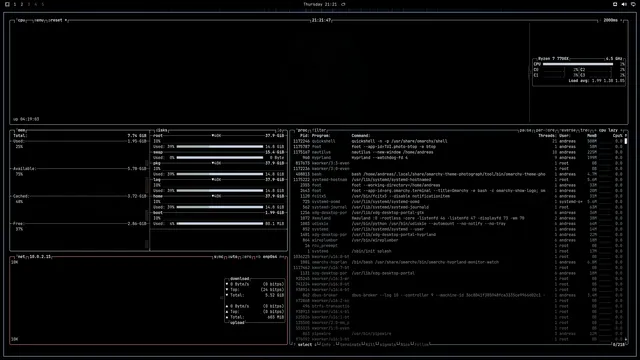Switch to workspace 2 in the top bar

(x=22, y=4)
